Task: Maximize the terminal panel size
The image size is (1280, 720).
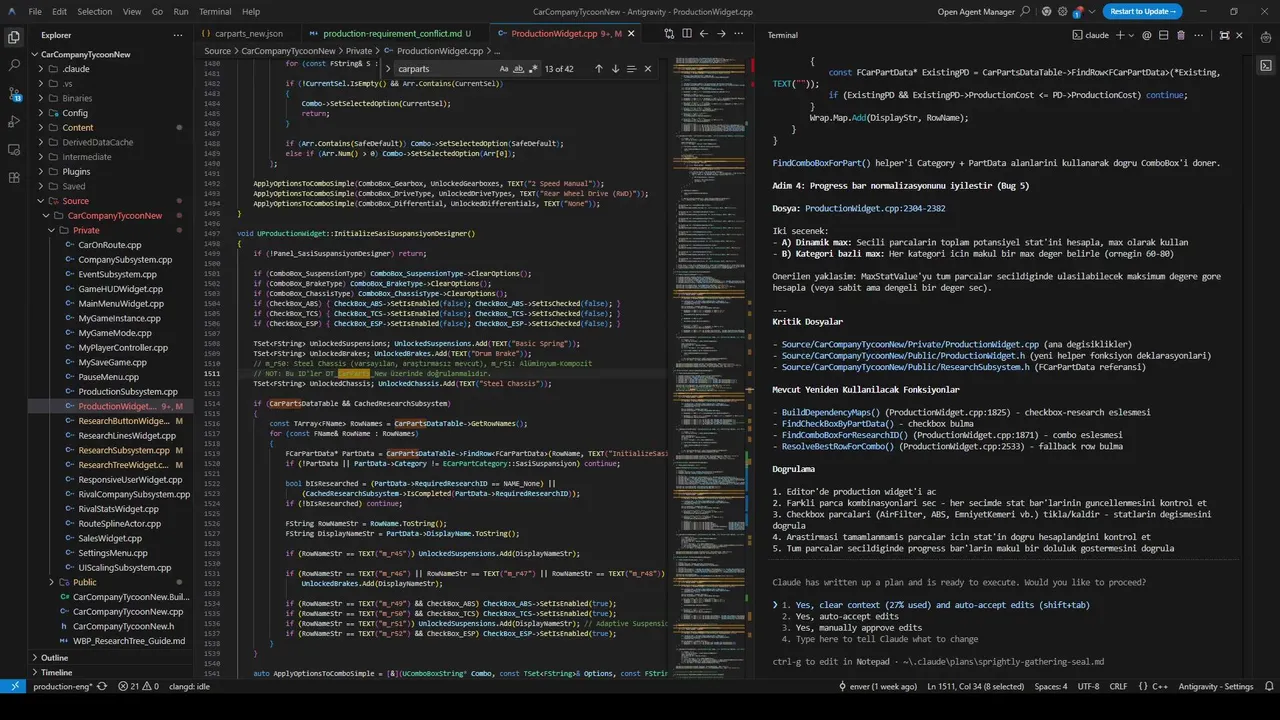Action: (1224, 35)
